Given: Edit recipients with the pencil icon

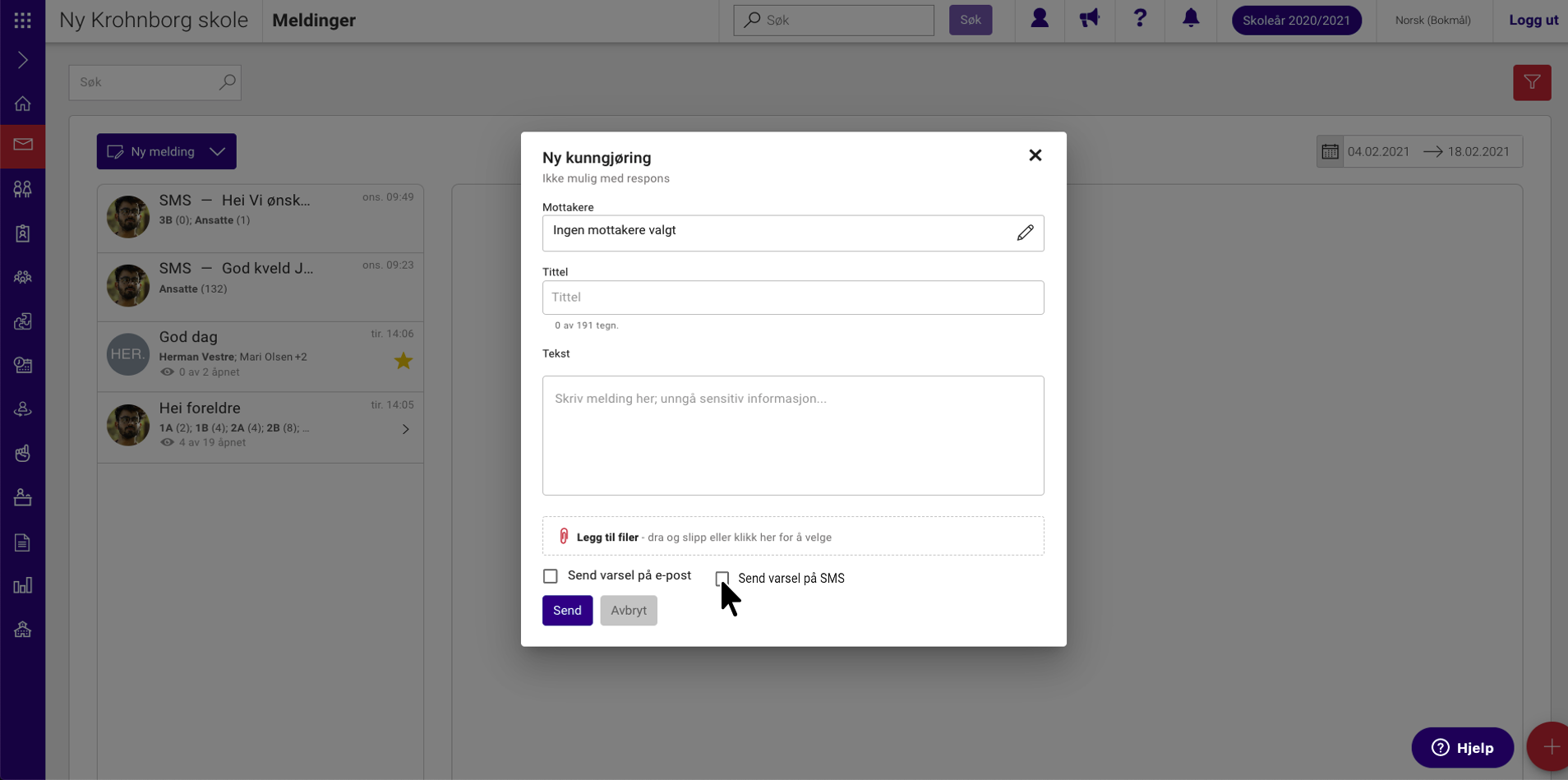Looking at the screenshot, I should [1025, 233].
